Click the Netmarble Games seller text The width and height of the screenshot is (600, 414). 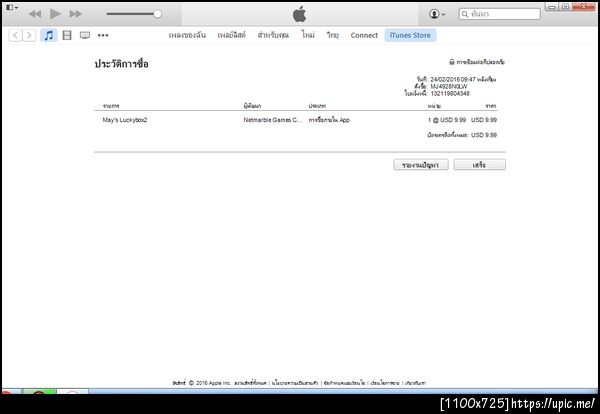click(272, 120)
